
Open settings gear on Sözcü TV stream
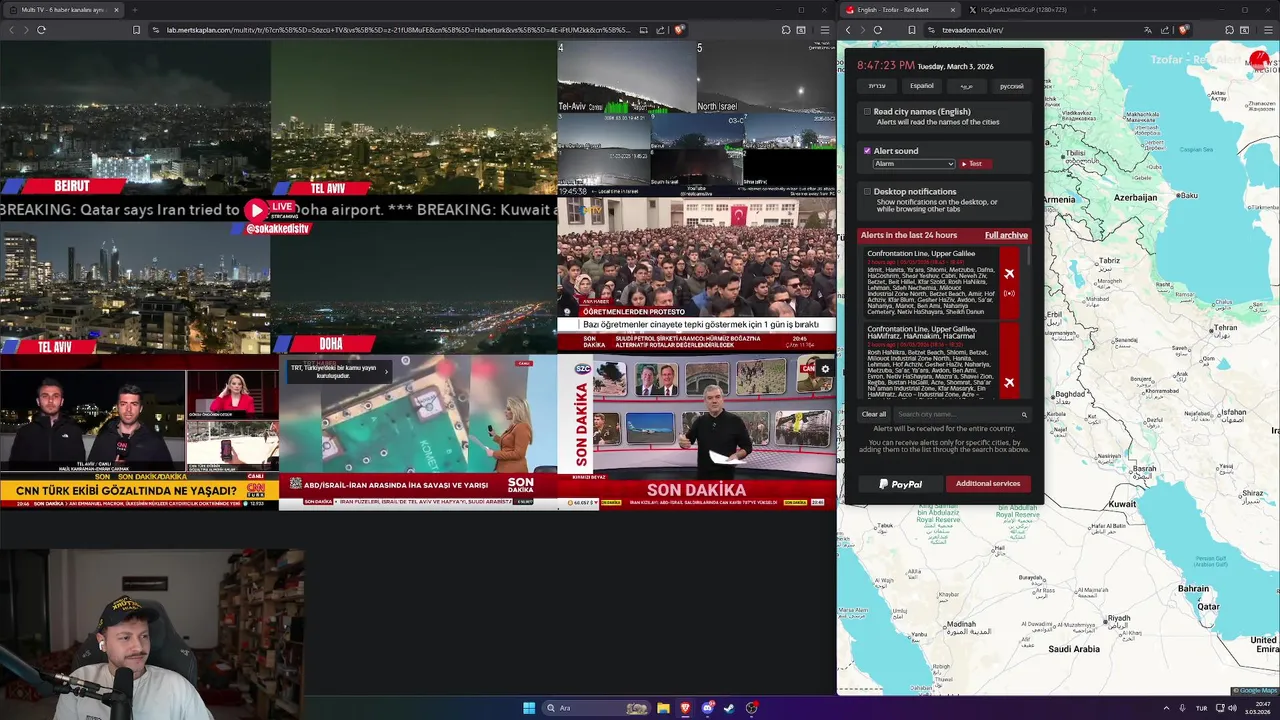click(x=825, y=369)
